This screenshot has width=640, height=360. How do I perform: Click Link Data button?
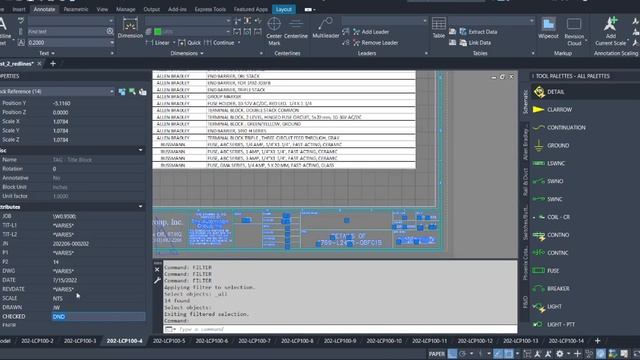[475, 42]
